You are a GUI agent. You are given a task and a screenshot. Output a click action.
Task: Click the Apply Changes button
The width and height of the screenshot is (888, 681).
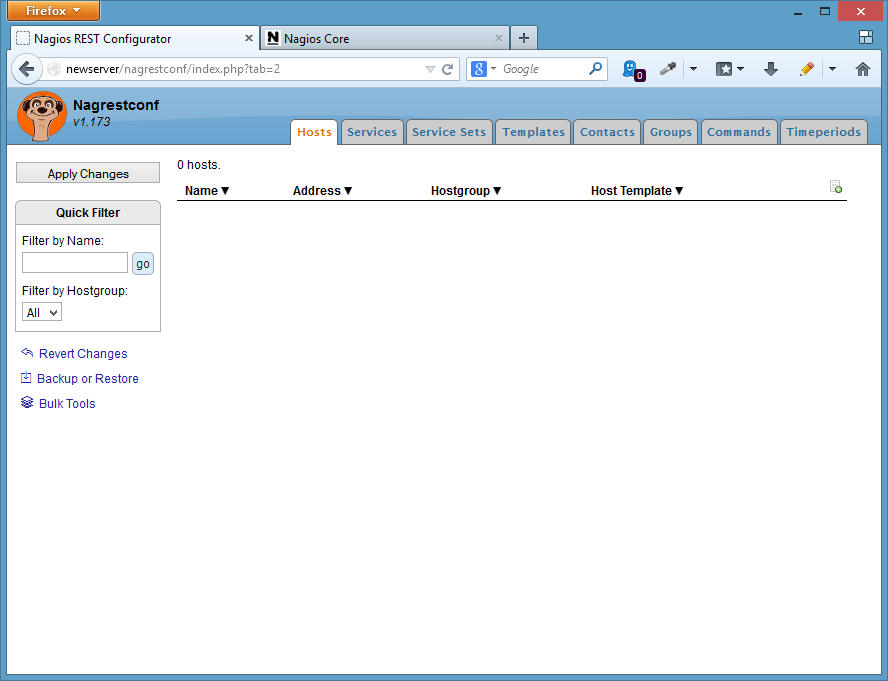pyautogui.click(x=88, y=173)
